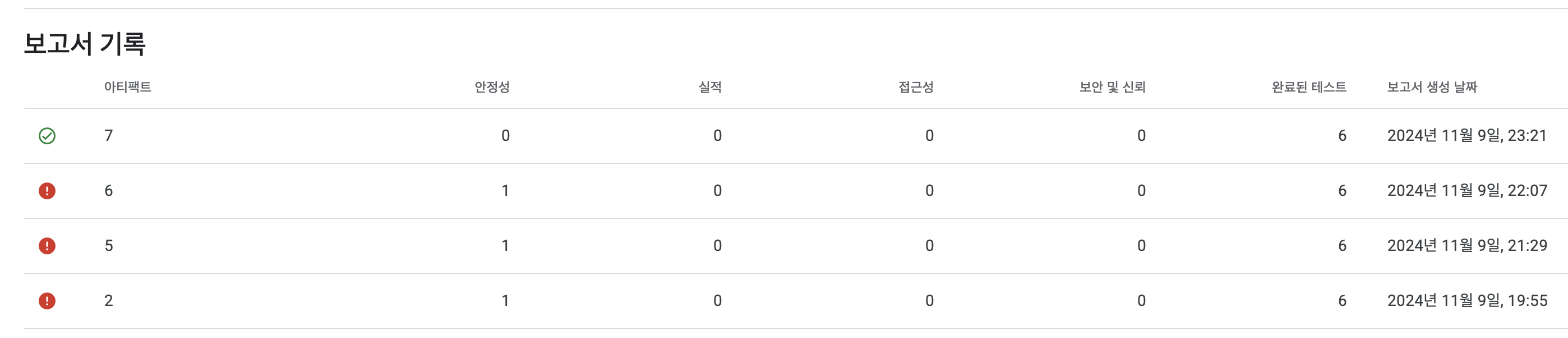Open the report dated 2024년 11월 9일, 19:55
Screen dimensions: 1568x338
[x=1467, y=301]
